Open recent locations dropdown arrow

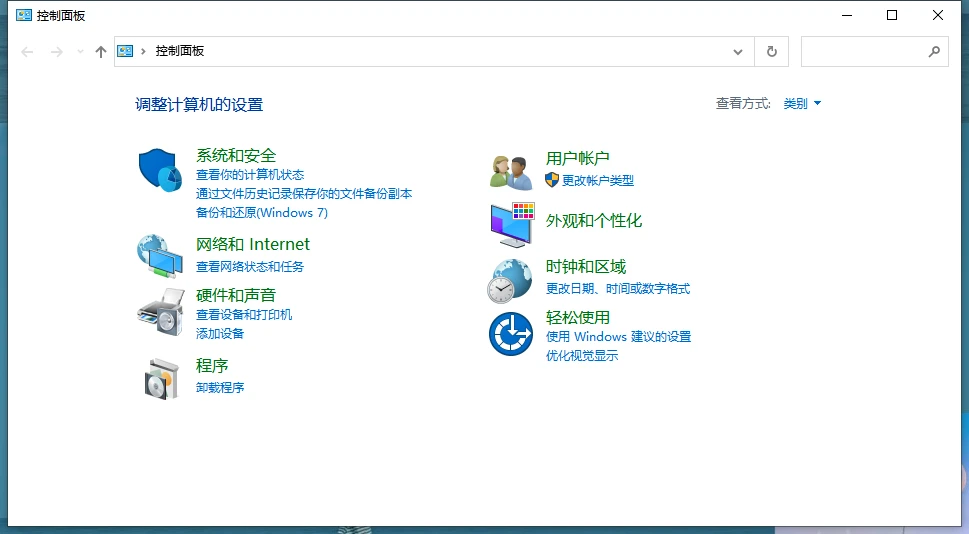[x=80, y=52]
